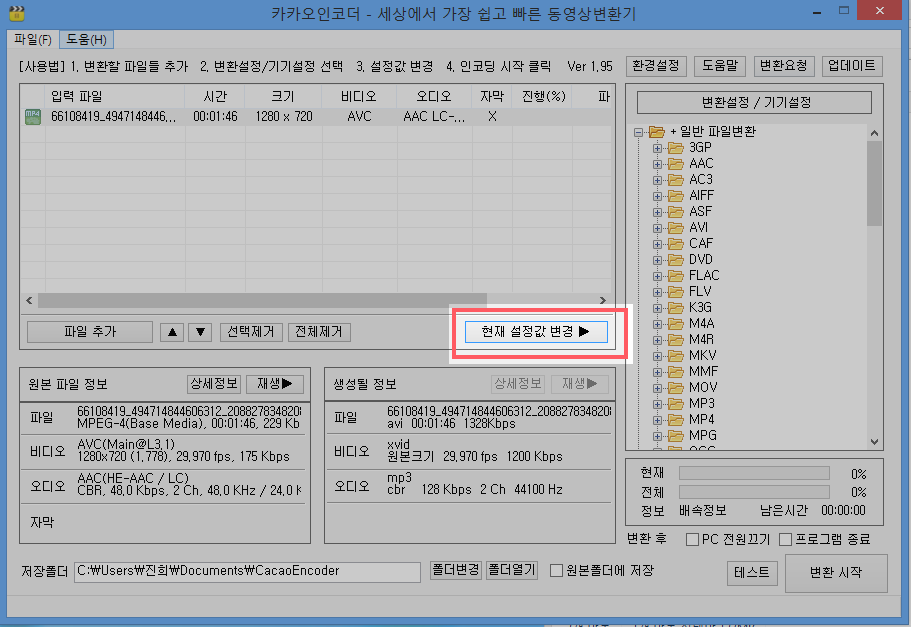Click the AVI folder icon
Image resolution: width=911 pixels, height=627 pixels.
click(675, 228)
